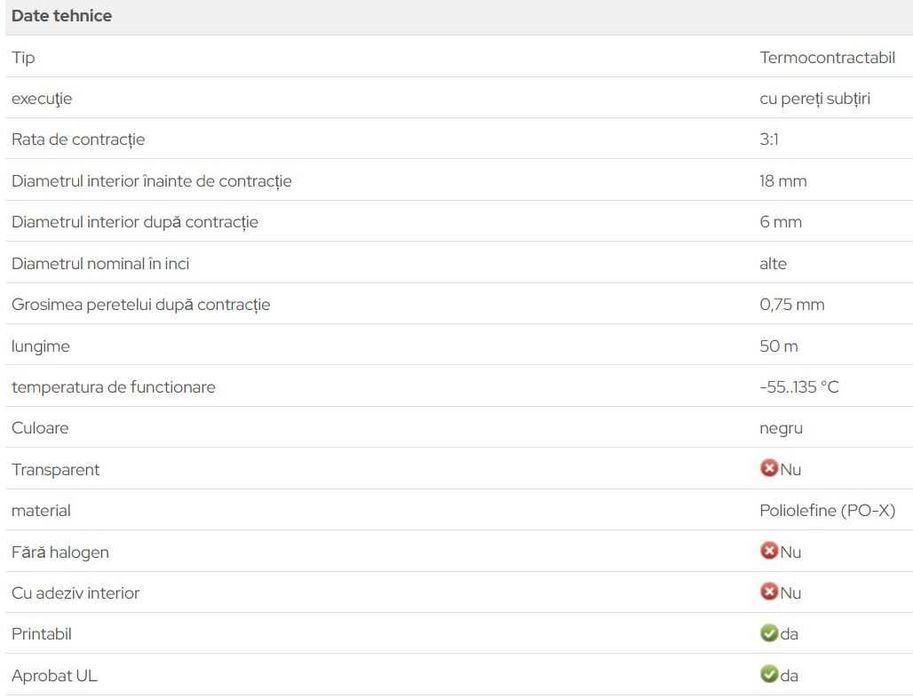Click the 'alte' nominal diameter value
The width and height of the screenshot is (913, 700).
(x=773, y=263)
